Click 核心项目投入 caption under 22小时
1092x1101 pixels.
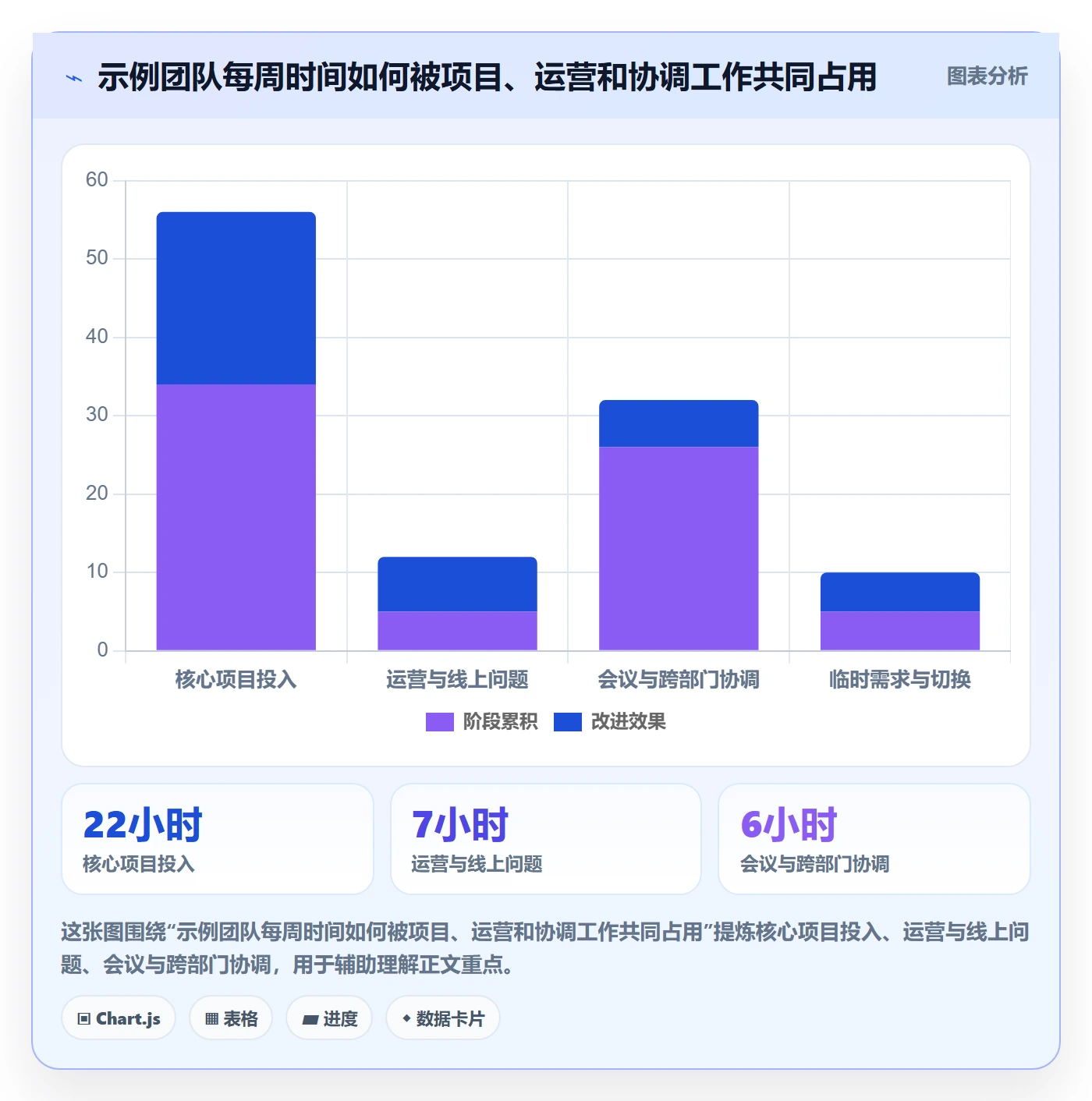pyautogui.click(x=139, y=865)
